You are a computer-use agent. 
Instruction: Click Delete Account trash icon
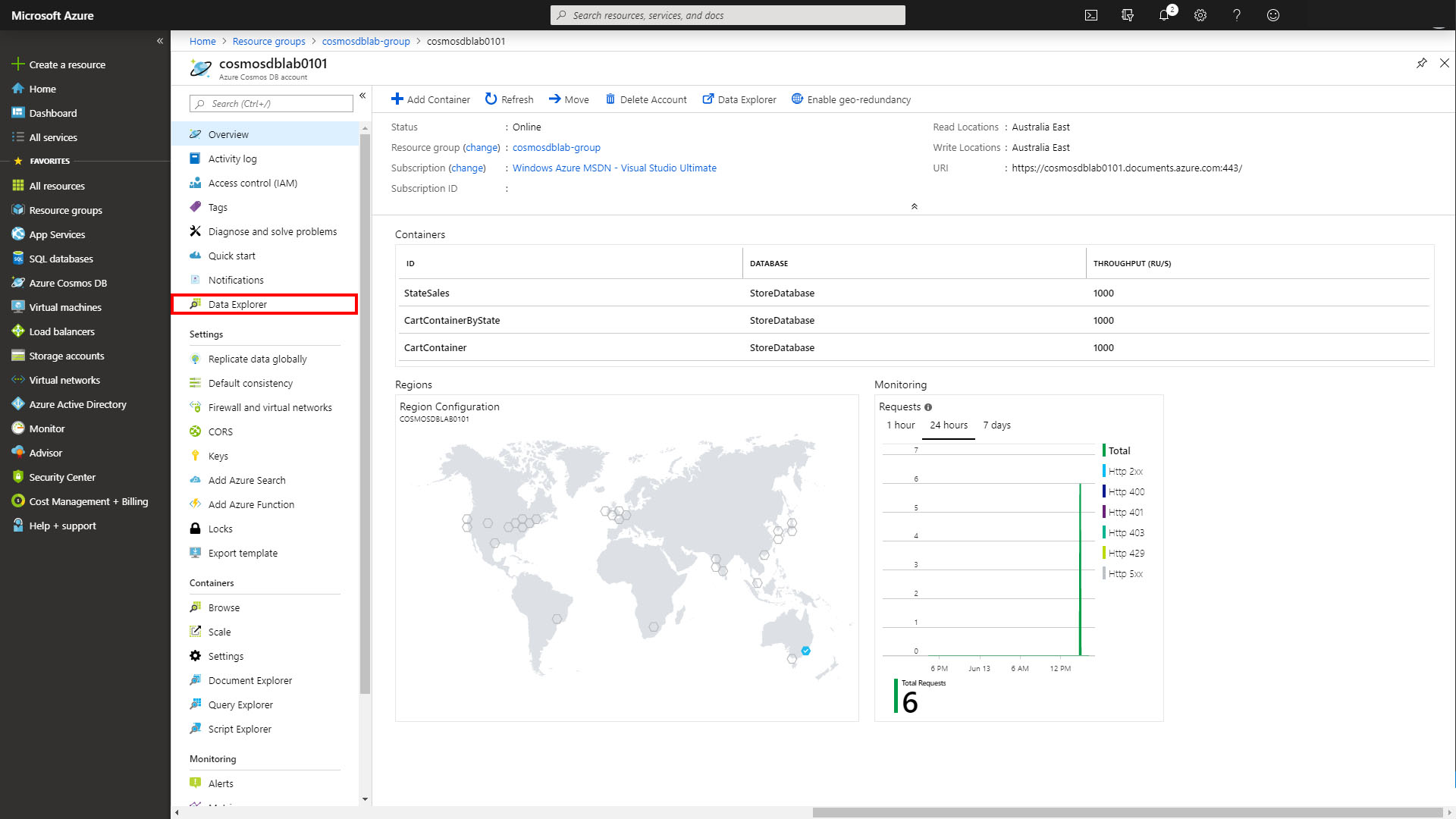pos(610,99)
